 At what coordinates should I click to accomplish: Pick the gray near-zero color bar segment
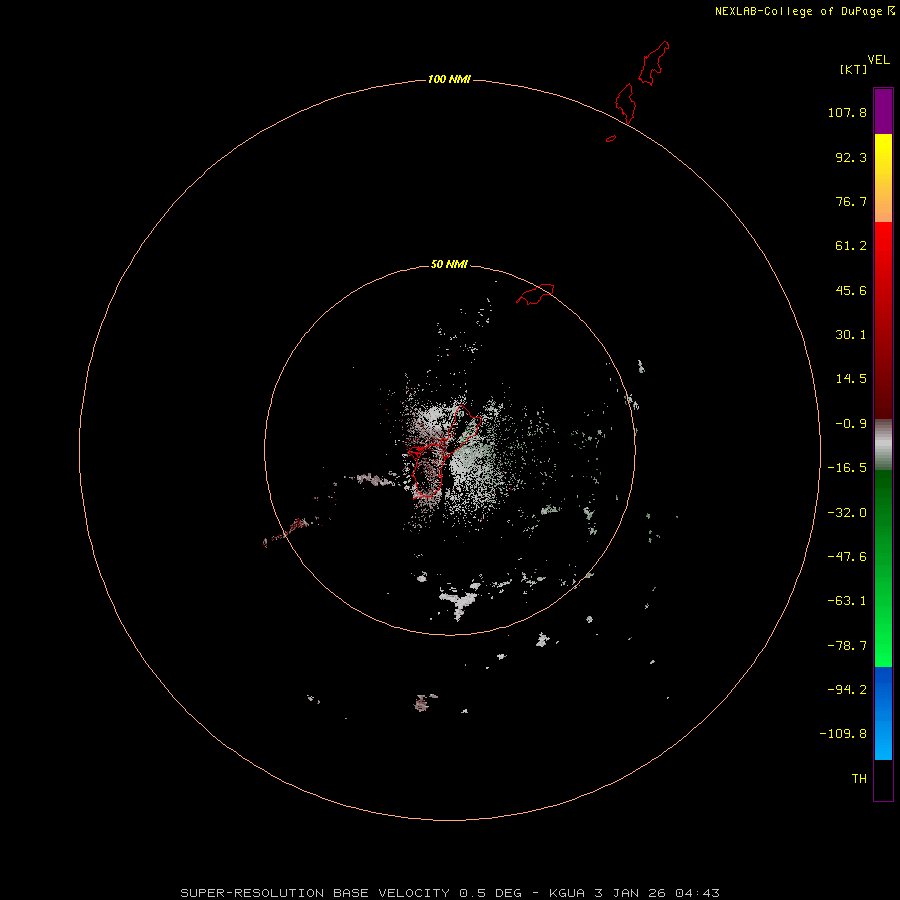883,445
